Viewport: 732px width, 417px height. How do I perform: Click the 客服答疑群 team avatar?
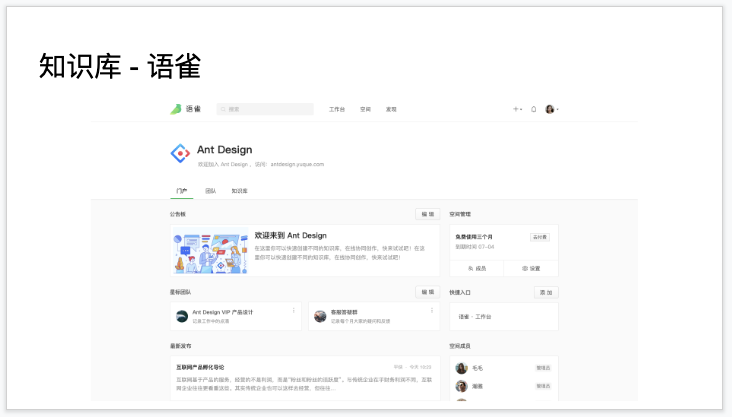click(320, 316)
